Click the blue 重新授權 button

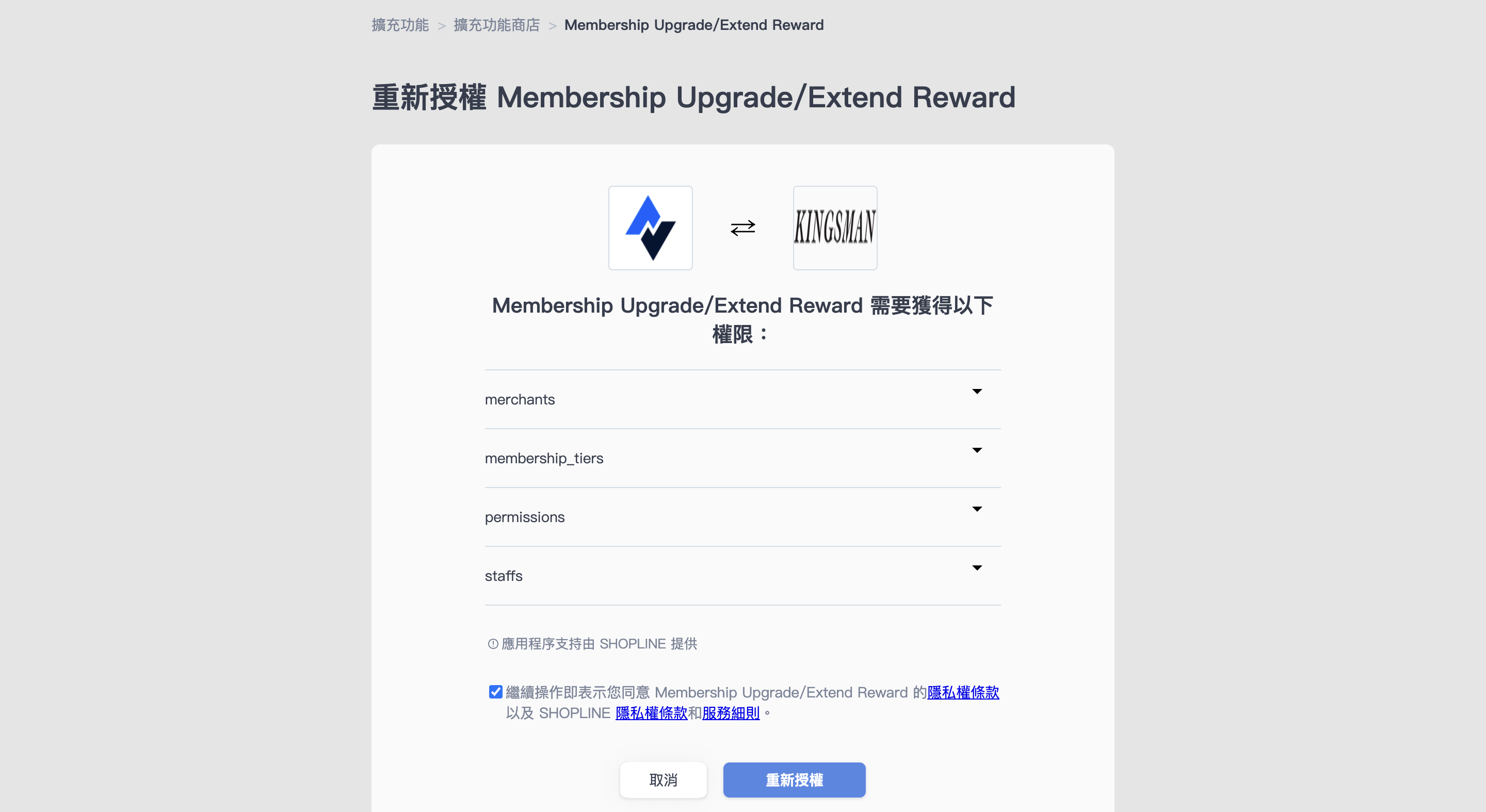coord(795,781)
